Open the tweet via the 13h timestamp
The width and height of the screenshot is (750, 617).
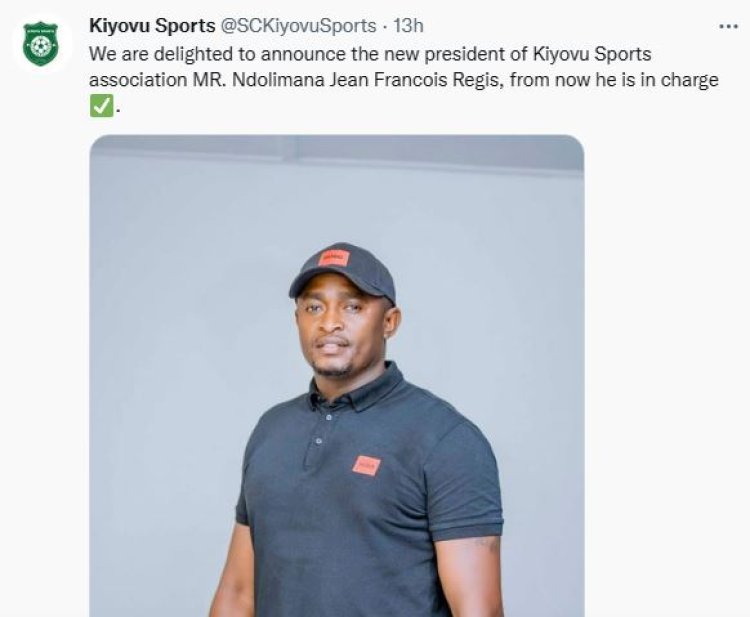(408, 26)
